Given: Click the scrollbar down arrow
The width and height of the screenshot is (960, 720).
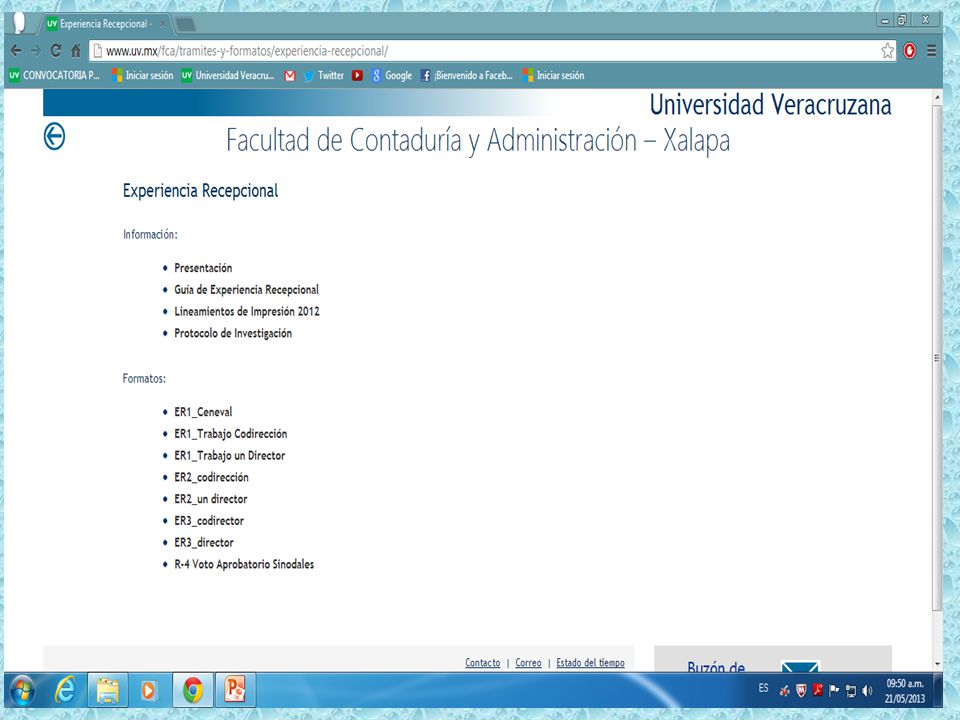Looking at the screenshot, I should pyautogui.click(x=937, y=664).
